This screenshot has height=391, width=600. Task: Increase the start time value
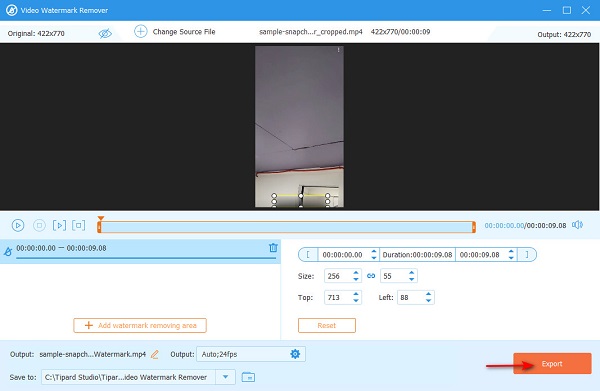pos(374,252)
